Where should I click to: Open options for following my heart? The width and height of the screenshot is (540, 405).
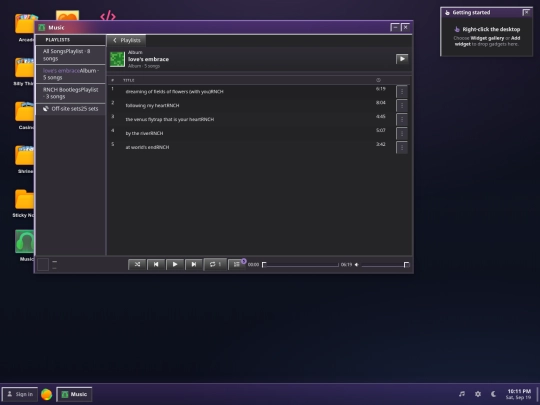(x=402, y=105)
